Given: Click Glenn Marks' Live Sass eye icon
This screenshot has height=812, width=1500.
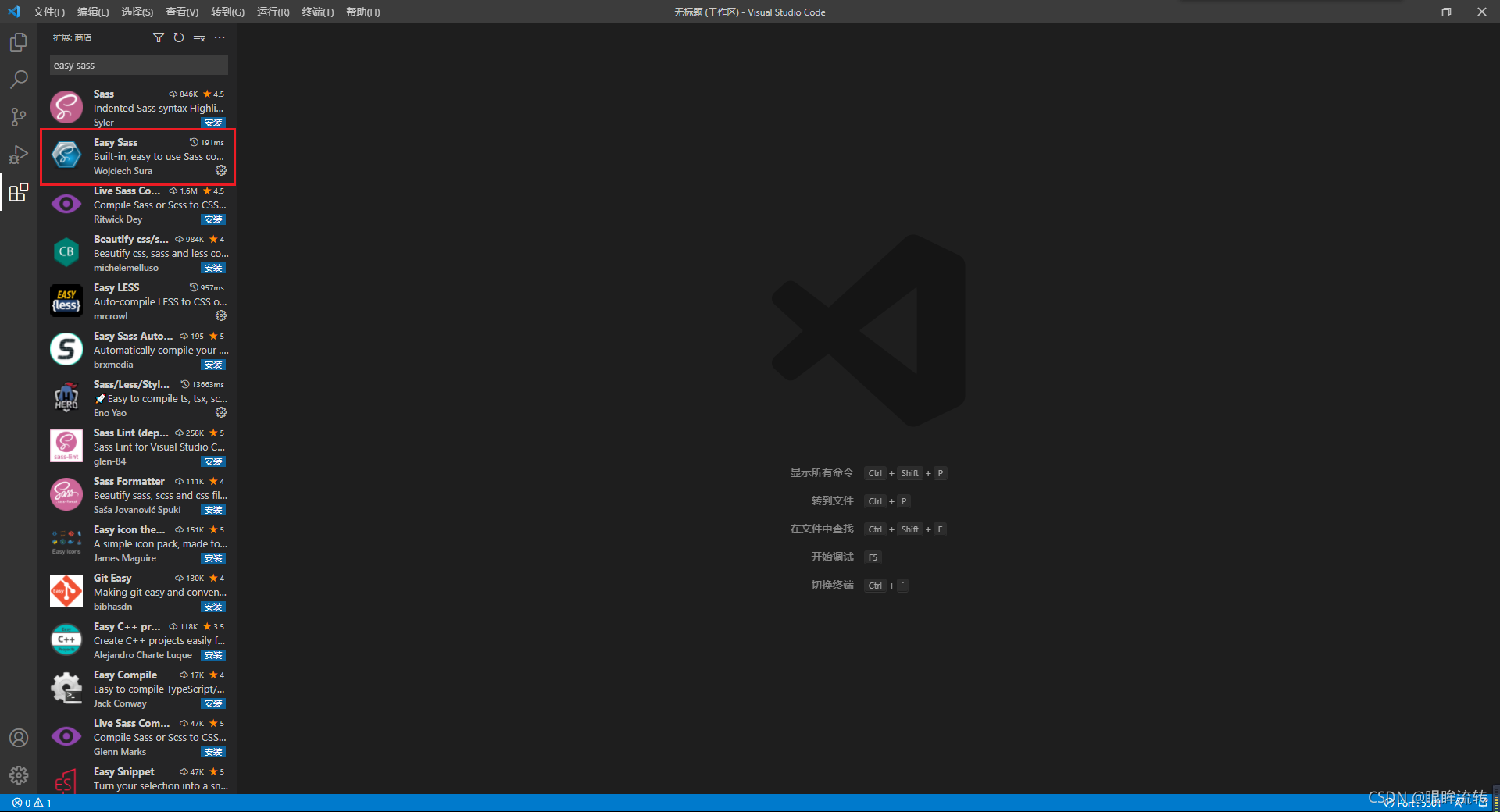Looking at the screenshot, I should pos(66,736).
